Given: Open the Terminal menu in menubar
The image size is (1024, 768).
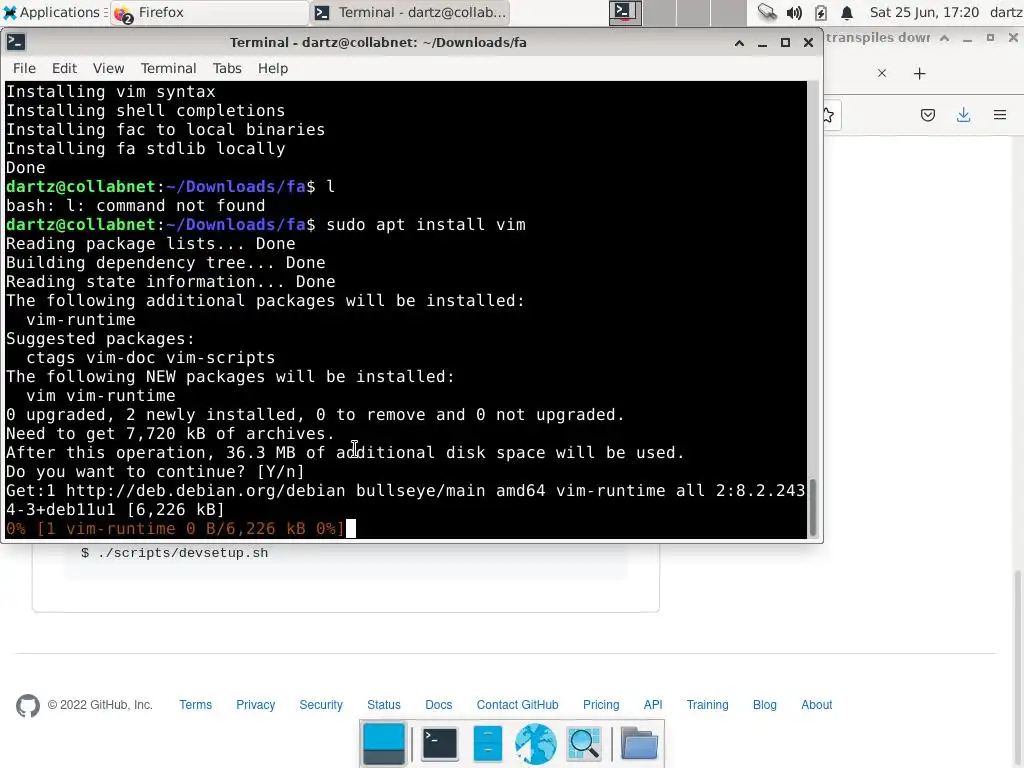Looking at the screenshot, I should tap(168, 68).
